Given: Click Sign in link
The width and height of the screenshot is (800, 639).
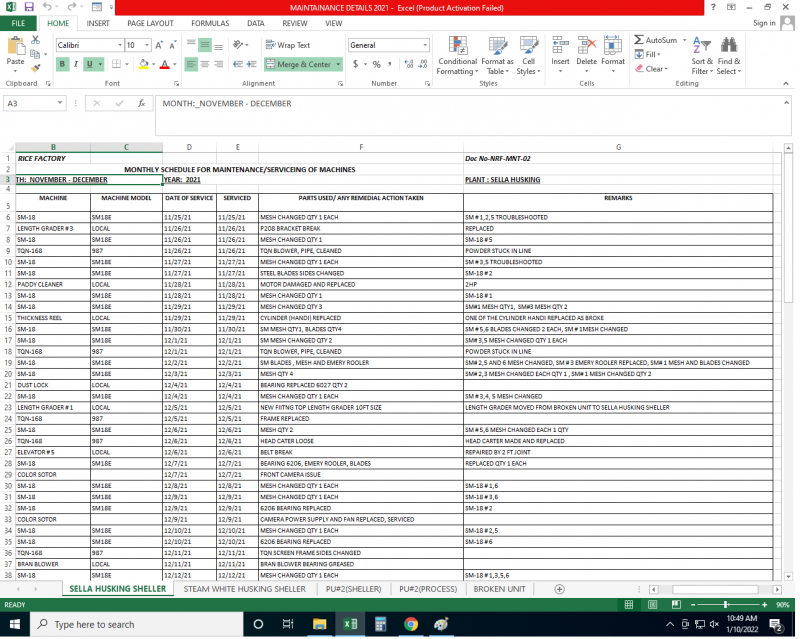Looking at the screenshot, I should tap(764, 23).
